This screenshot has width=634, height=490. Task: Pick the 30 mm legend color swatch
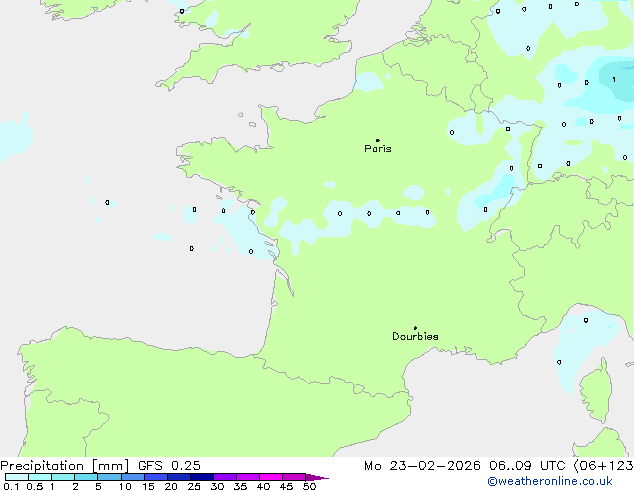point(225,477)
